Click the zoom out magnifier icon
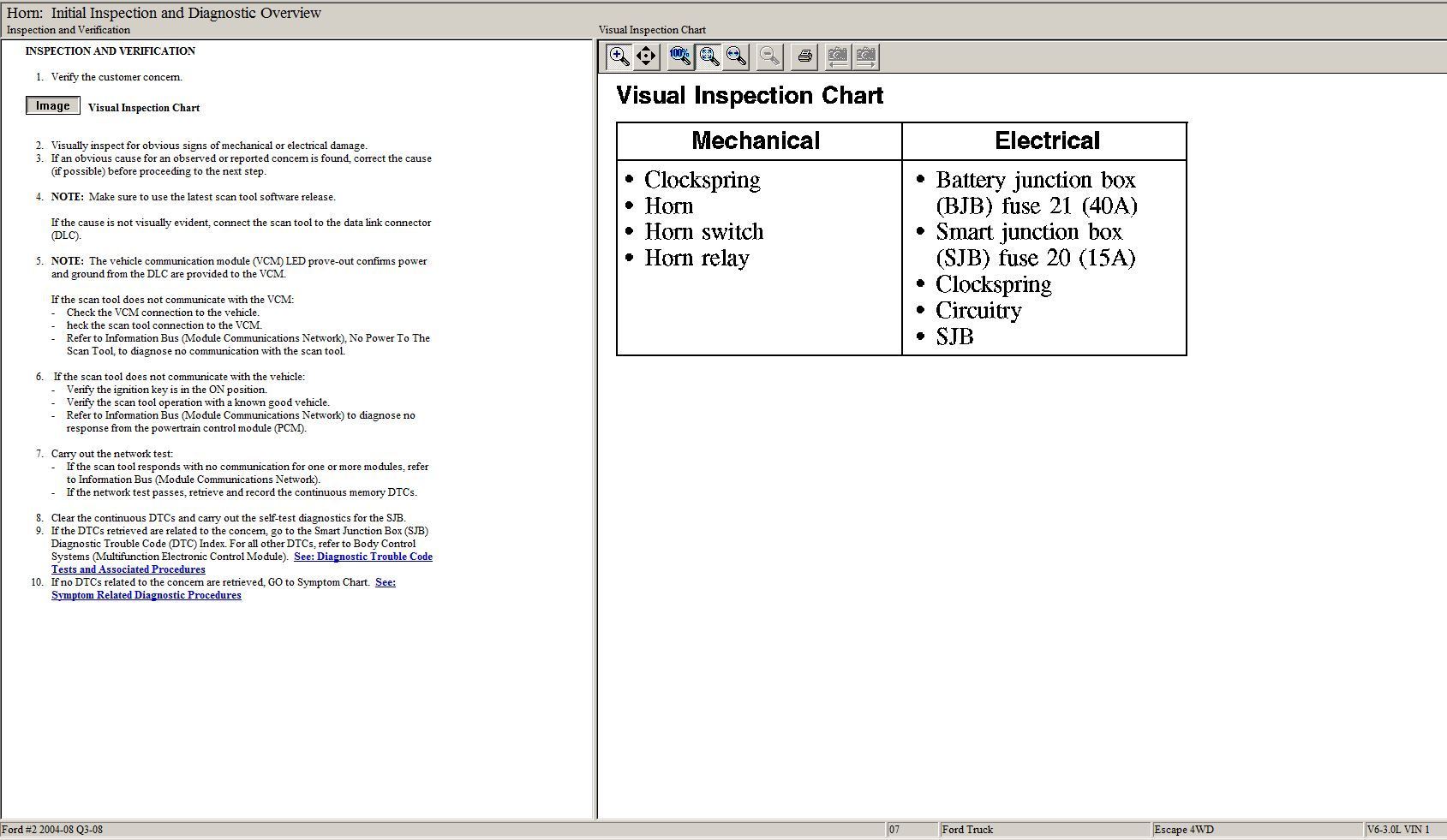This screenshot has height=840, width=1447. 769,57
